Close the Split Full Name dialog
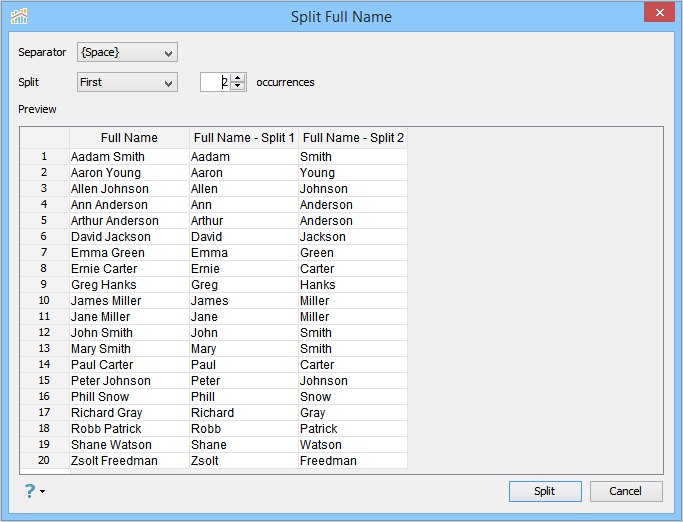Screen dimensions: 683x522 (658, 14)
